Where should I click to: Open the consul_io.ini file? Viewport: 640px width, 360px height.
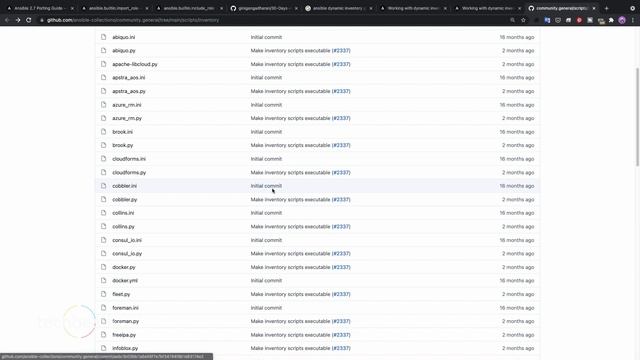[x=127, y=240]
